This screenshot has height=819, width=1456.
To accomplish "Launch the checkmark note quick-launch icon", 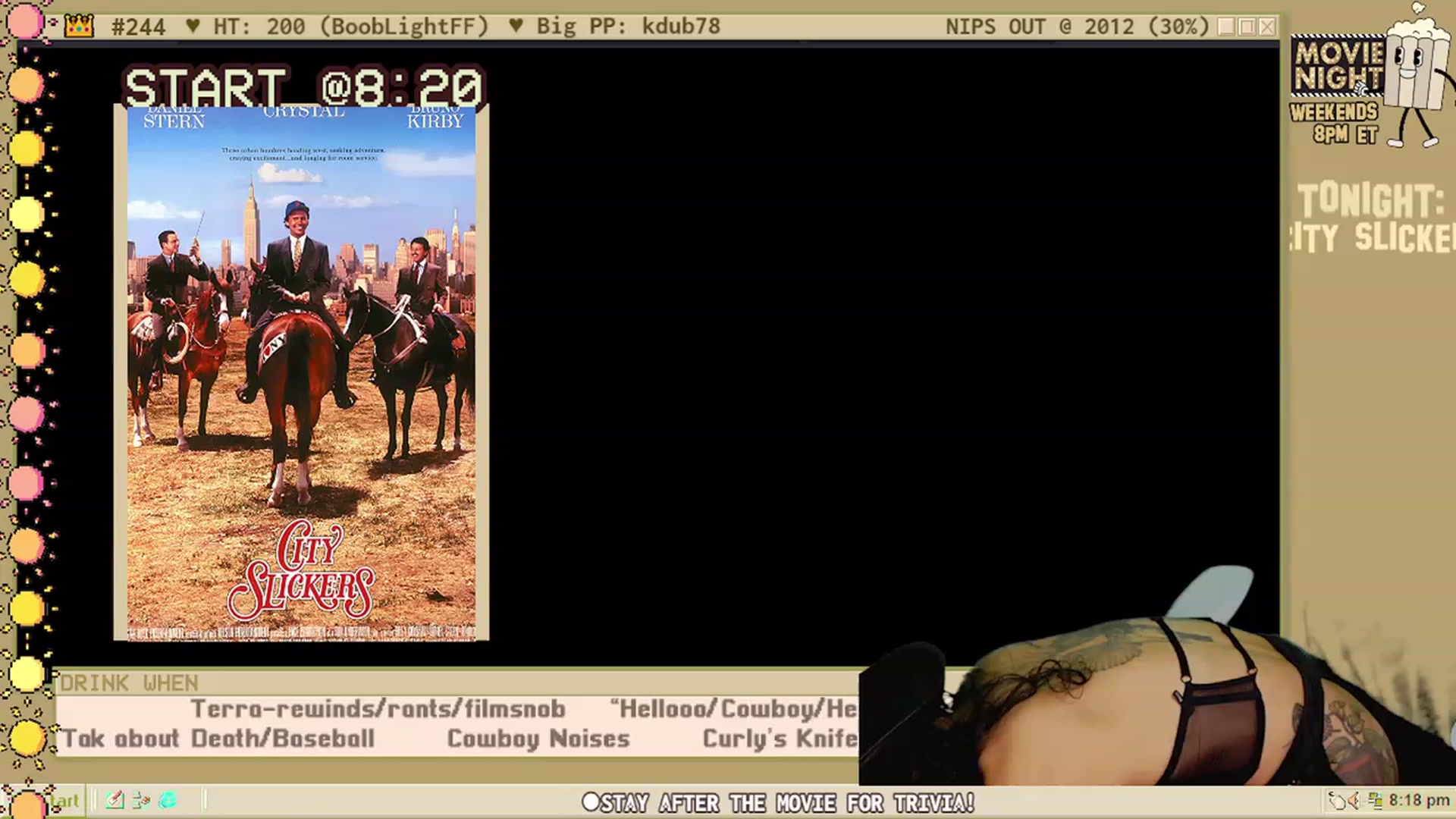I will point(115,800).
